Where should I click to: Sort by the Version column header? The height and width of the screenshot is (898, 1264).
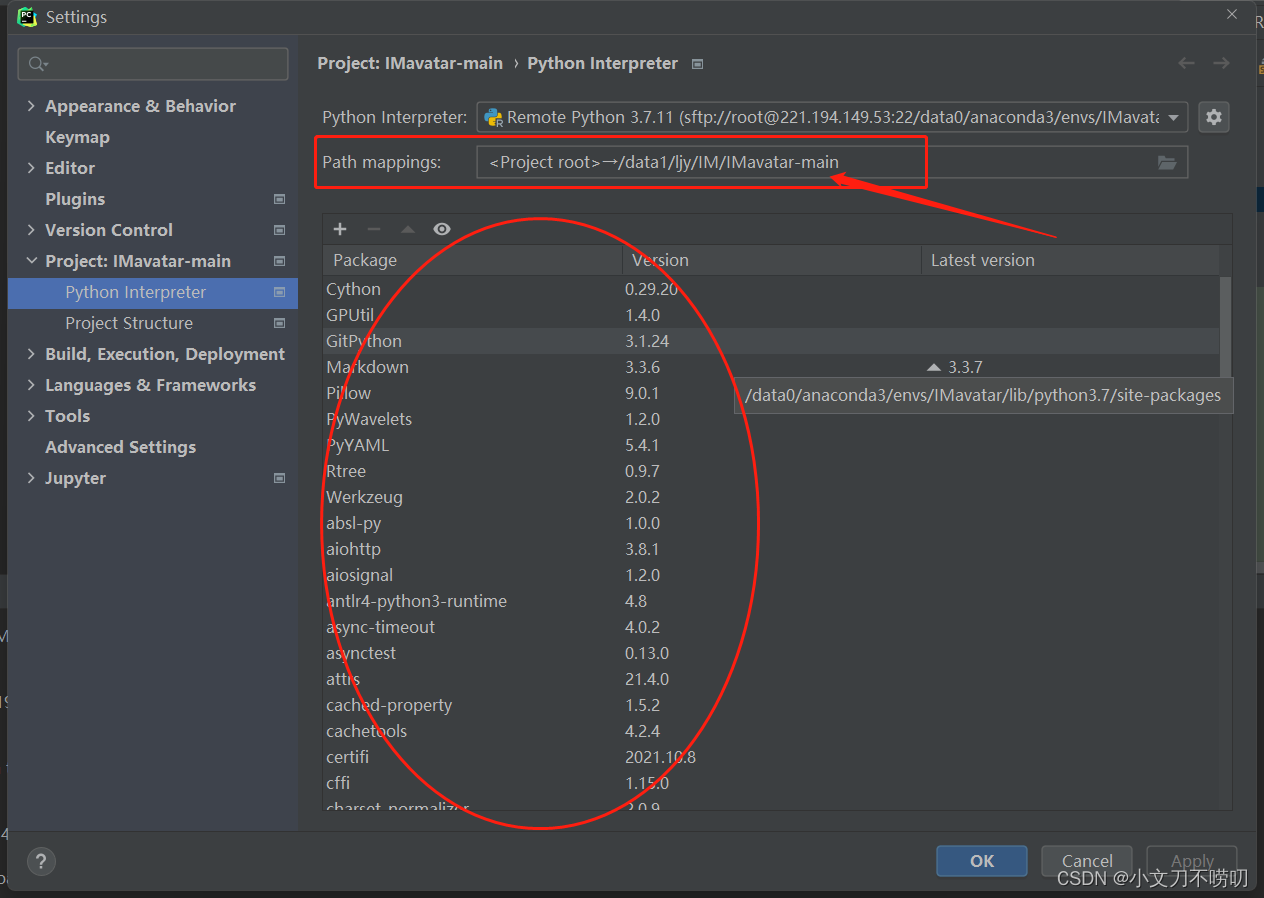click(x=771, y=260)
